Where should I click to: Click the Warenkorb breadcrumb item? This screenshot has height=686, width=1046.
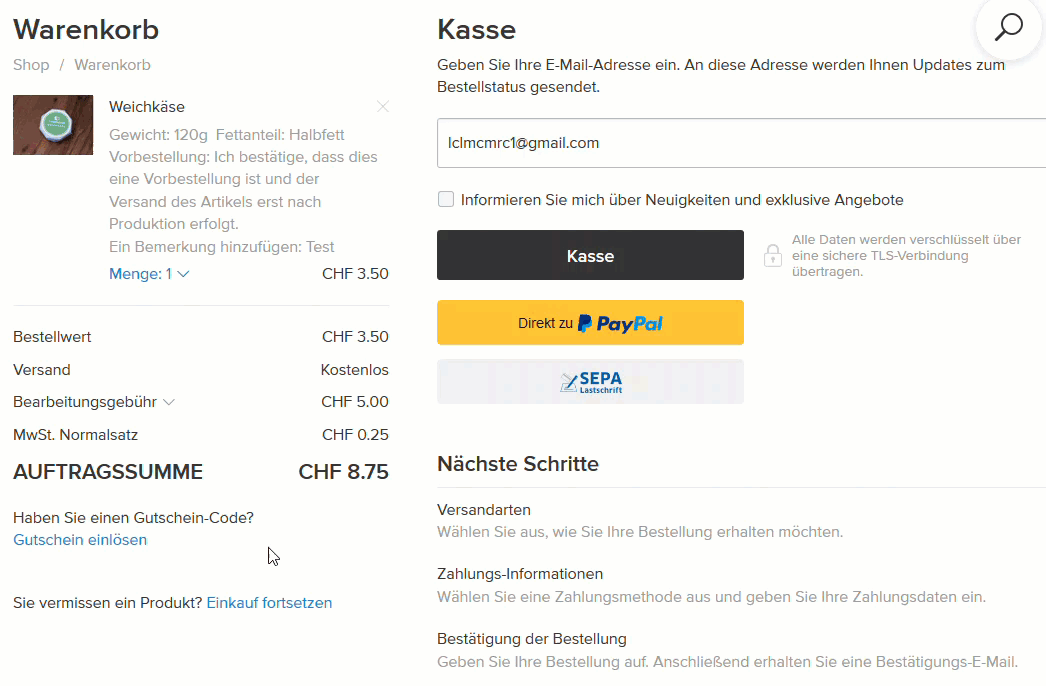point(112,65)
